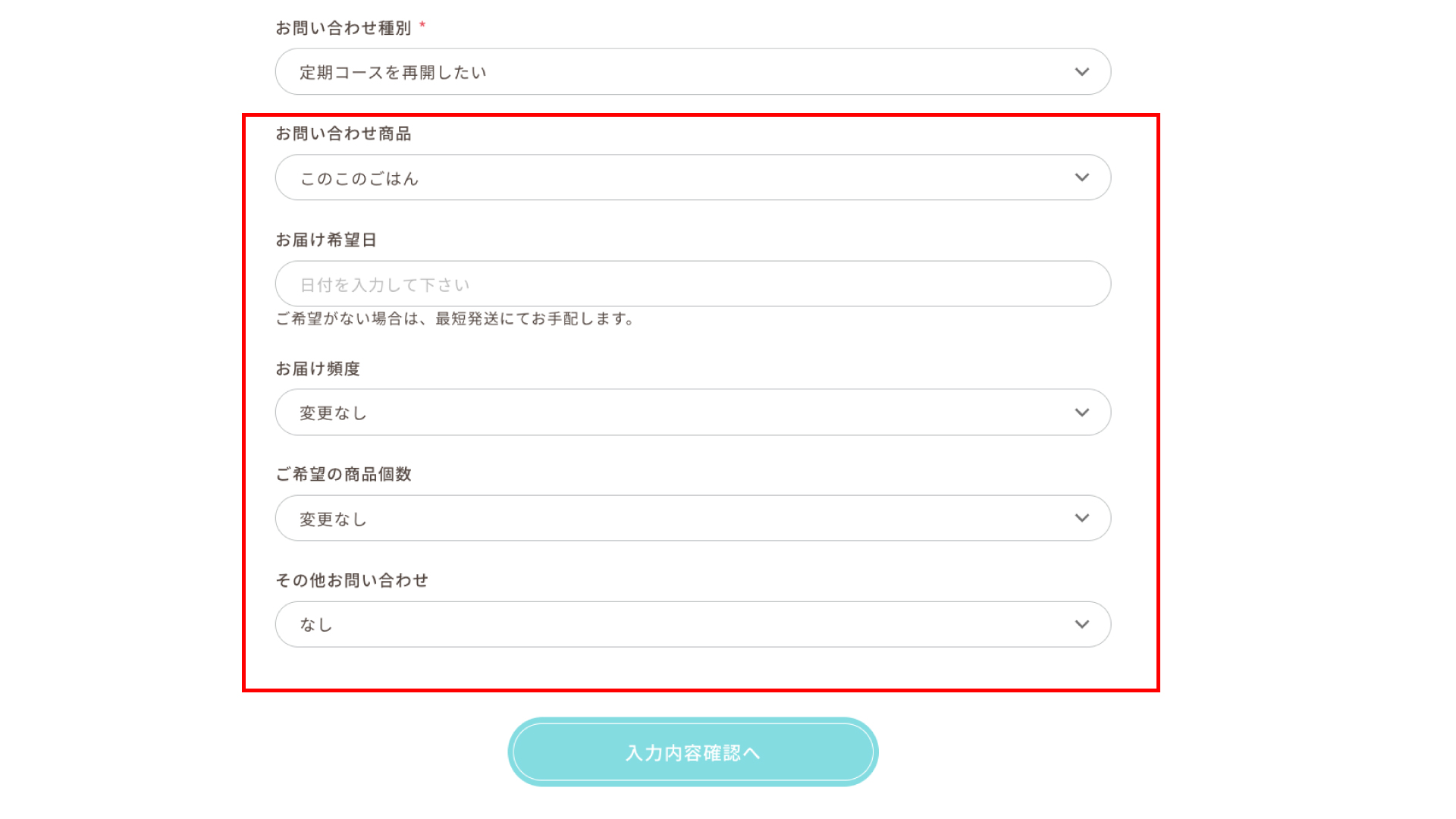Click chevron arrow of お届け頻度 dropdown
The image size is (1456, 819).
[x=1081, y=413]
